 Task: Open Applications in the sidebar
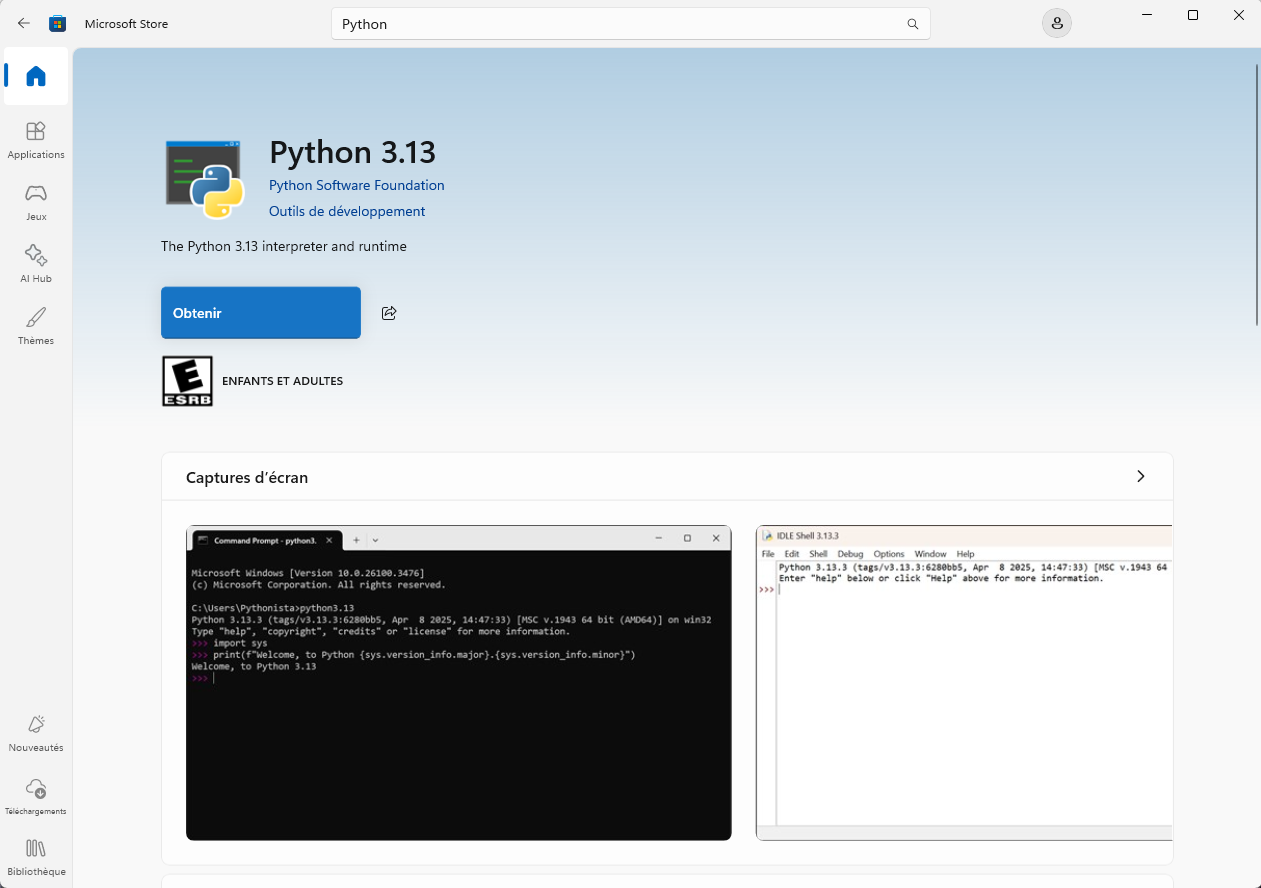point(36,140)
